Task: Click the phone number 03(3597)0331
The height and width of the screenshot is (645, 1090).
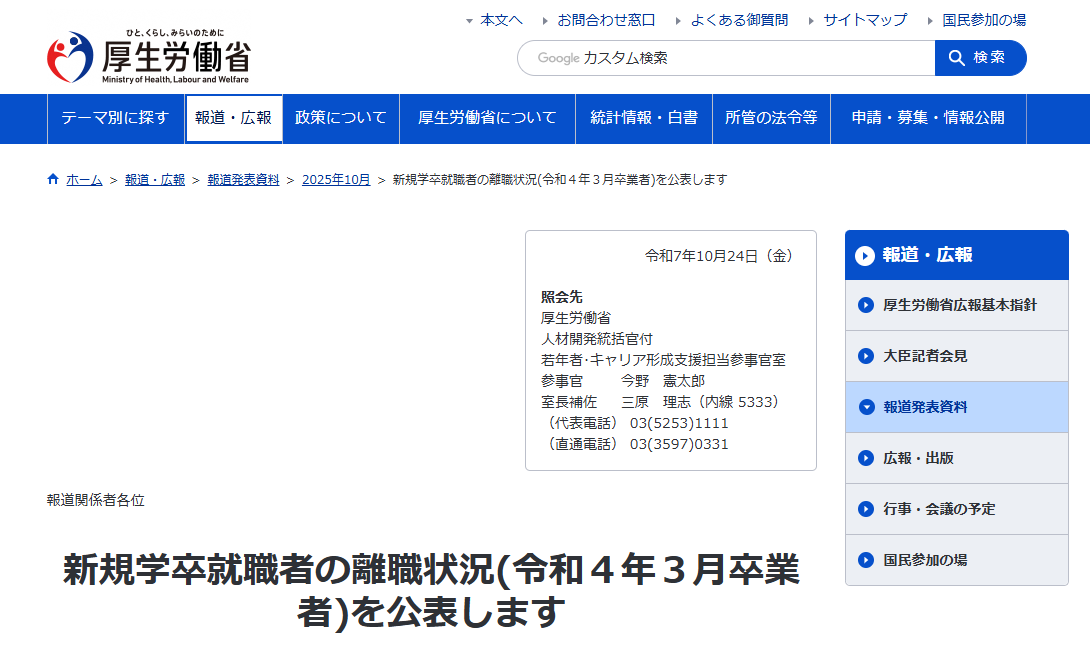Action: point(679,444)
